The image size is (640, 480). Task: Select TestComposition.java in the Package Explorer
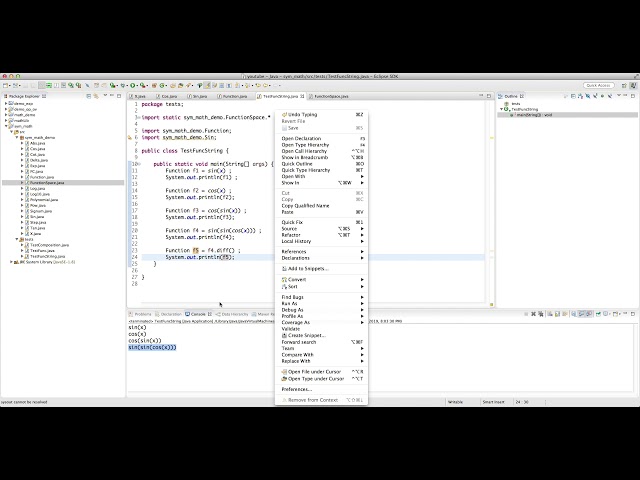(x=49, y=245)
